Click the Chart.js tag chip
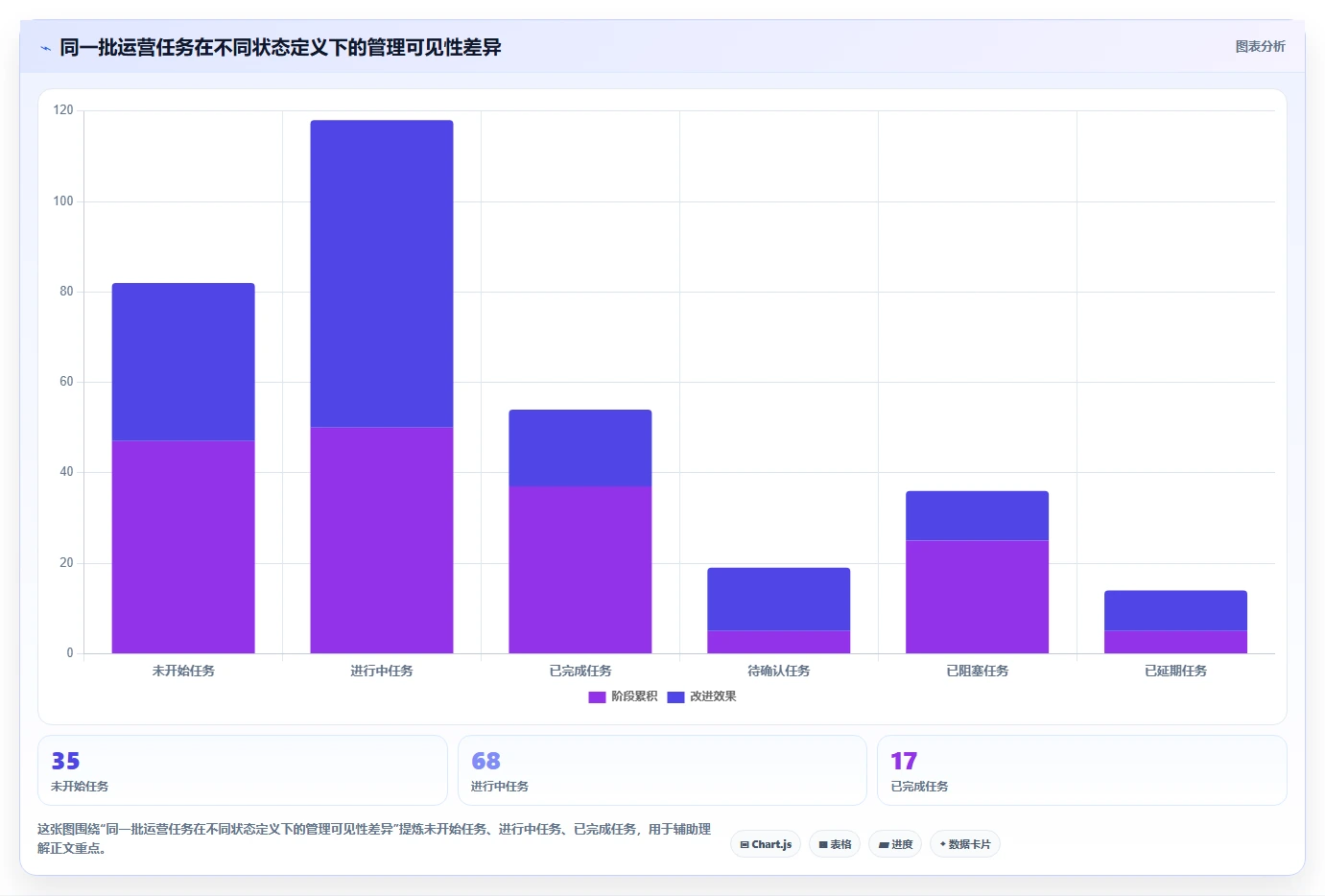Viewport: 1325px width, 896px height. point(766,844)
